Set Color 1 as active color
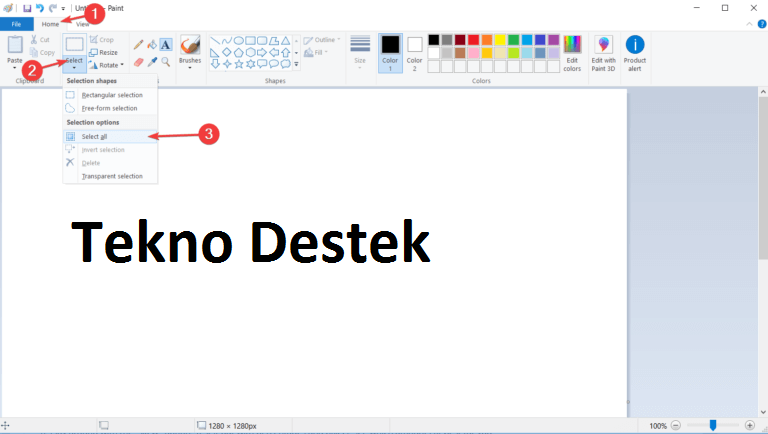Image resolution: width=768 pixels, height=434 pixels. coord(390,52)
